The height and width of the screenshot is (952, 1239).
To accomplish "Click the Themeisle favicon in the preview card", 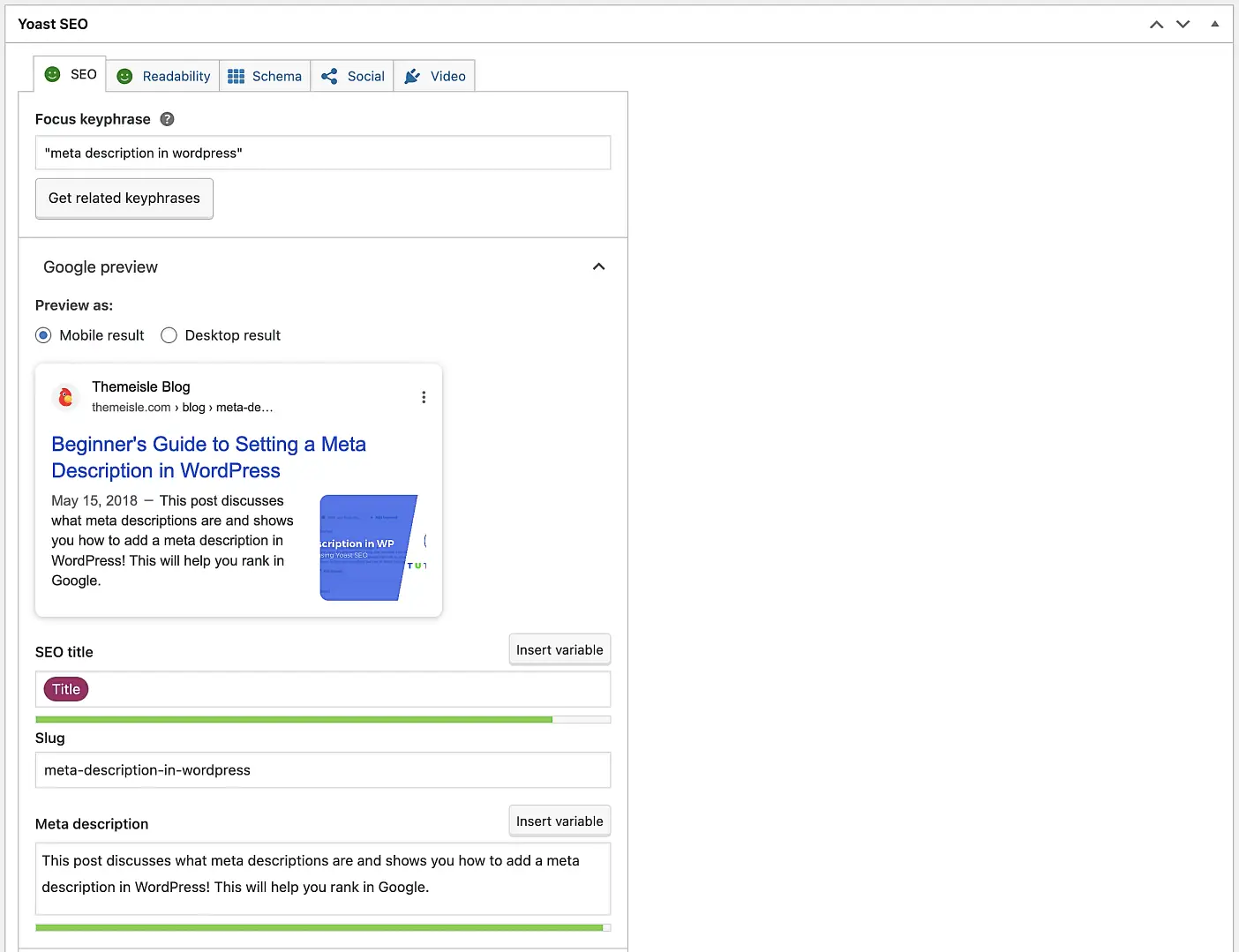I will point(65,397).
